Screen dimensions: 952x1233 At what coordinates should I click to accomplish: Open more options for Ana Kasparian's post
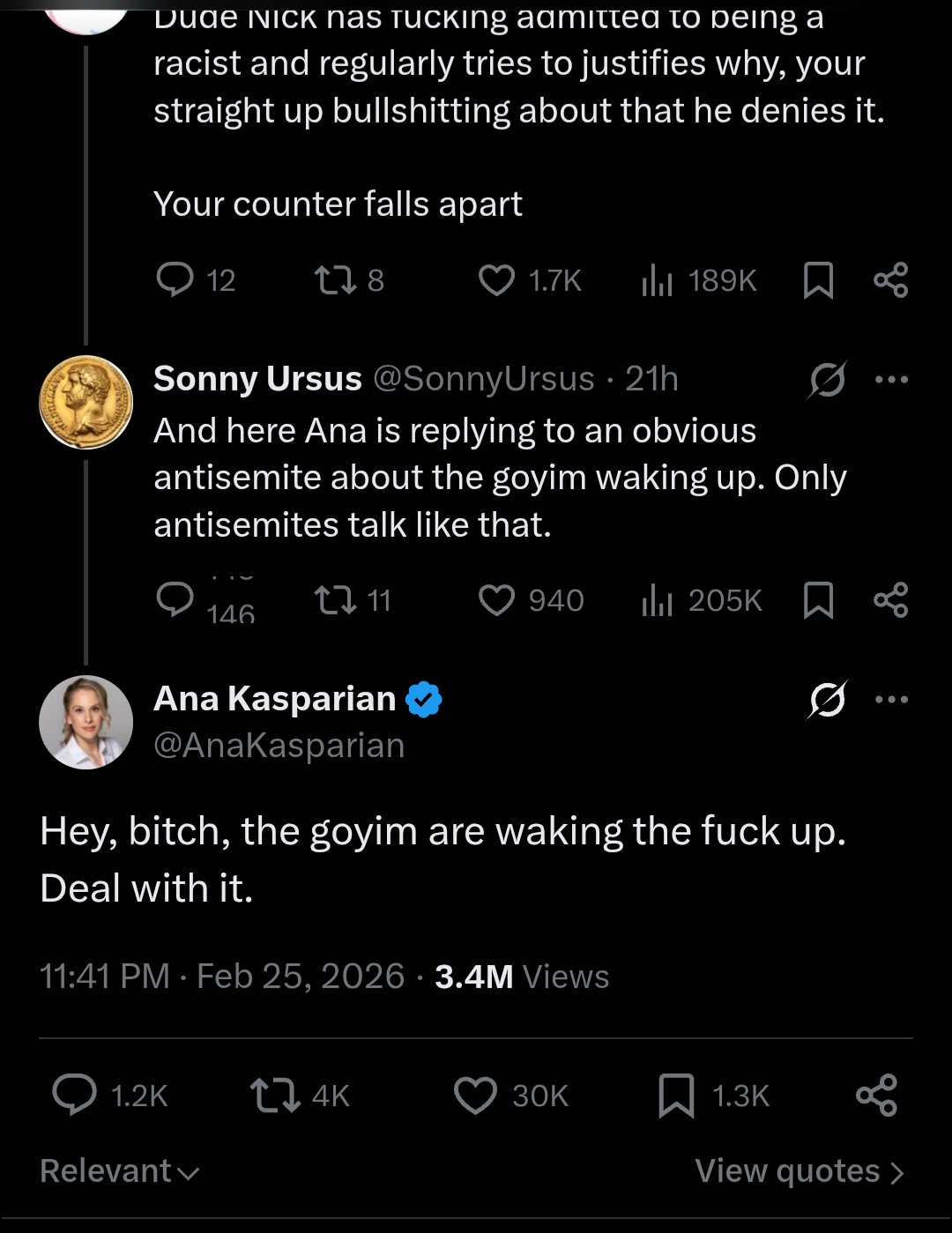(x=891, y=700)
